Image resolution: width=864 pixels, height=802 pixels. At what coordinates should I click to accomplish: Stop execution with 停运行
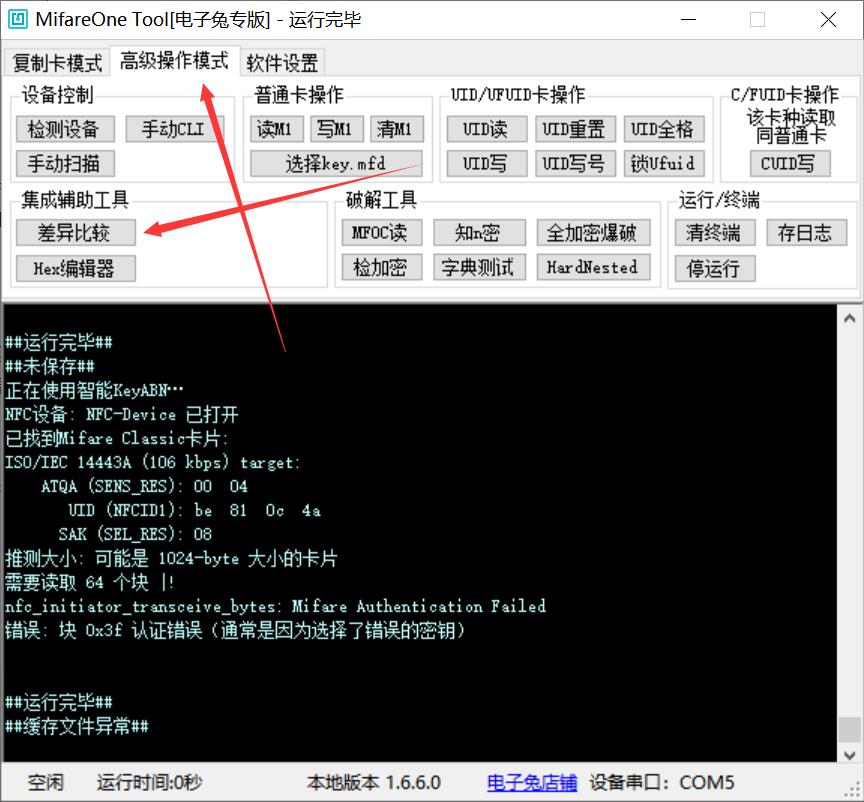pyautogui.click(x=715, y=268)
